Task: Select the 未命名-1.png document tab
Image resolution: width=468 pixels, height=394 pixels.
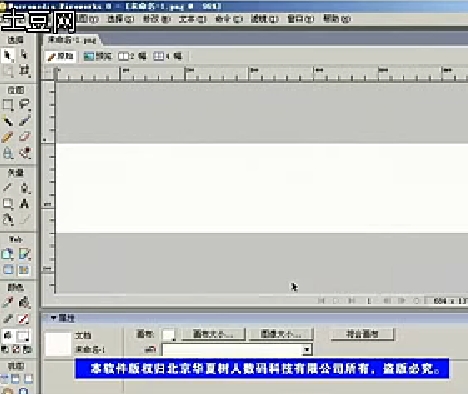Action: 72,40
